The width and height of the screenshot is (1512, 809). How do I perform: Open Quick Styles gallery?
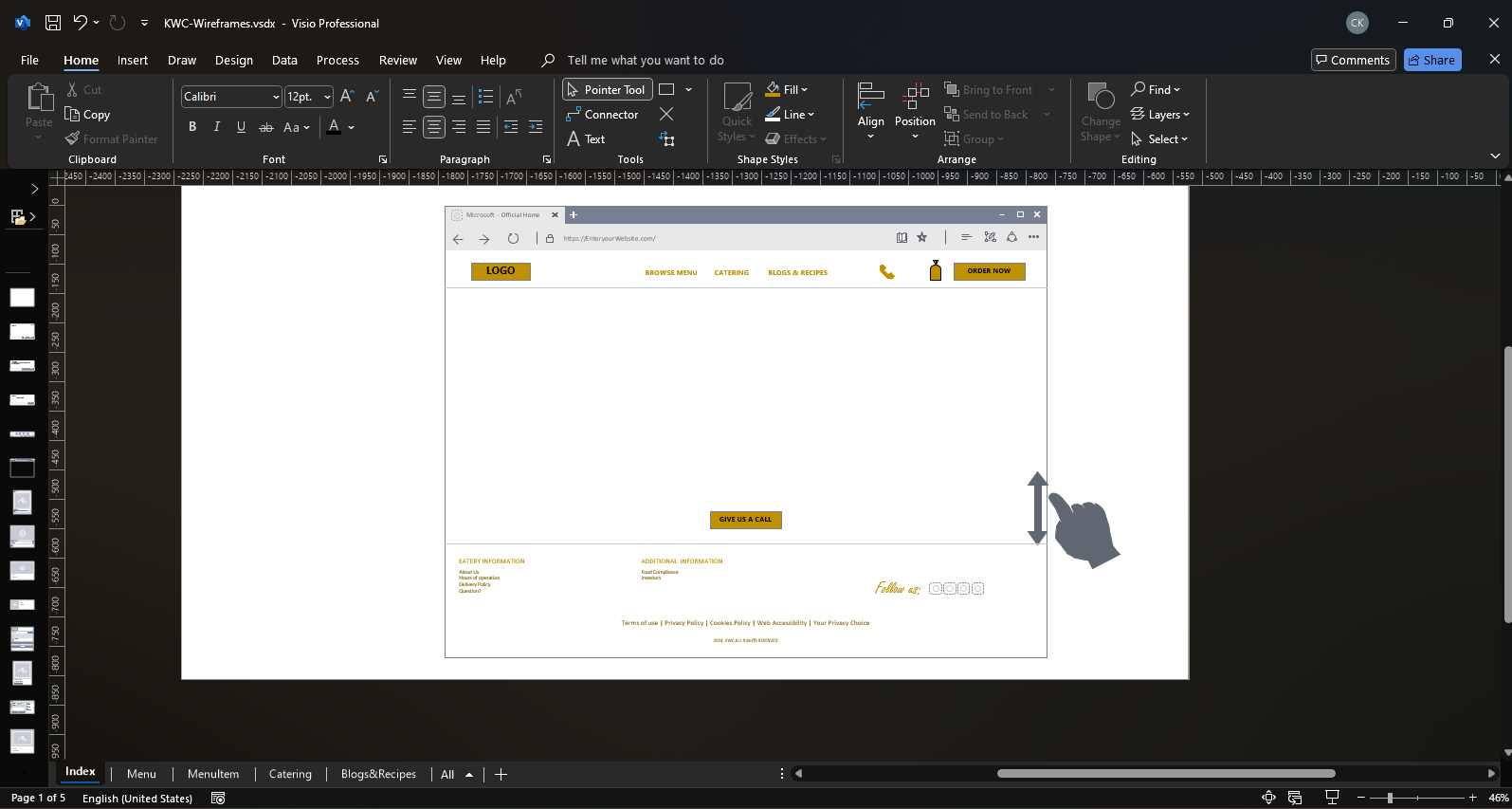[737, 112]
